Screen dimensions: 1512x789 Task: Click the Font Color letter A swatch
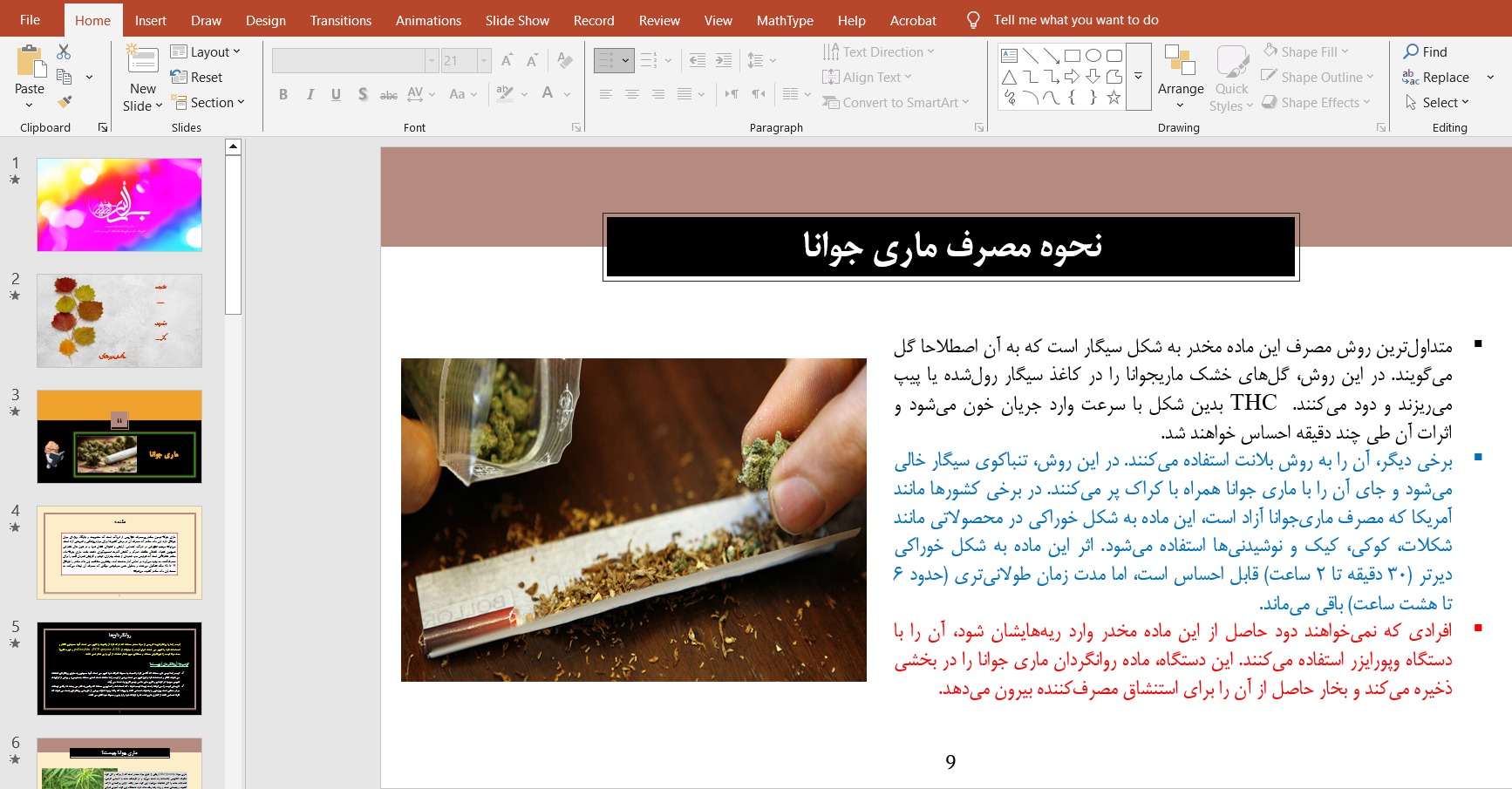click(x=548, y=93)
